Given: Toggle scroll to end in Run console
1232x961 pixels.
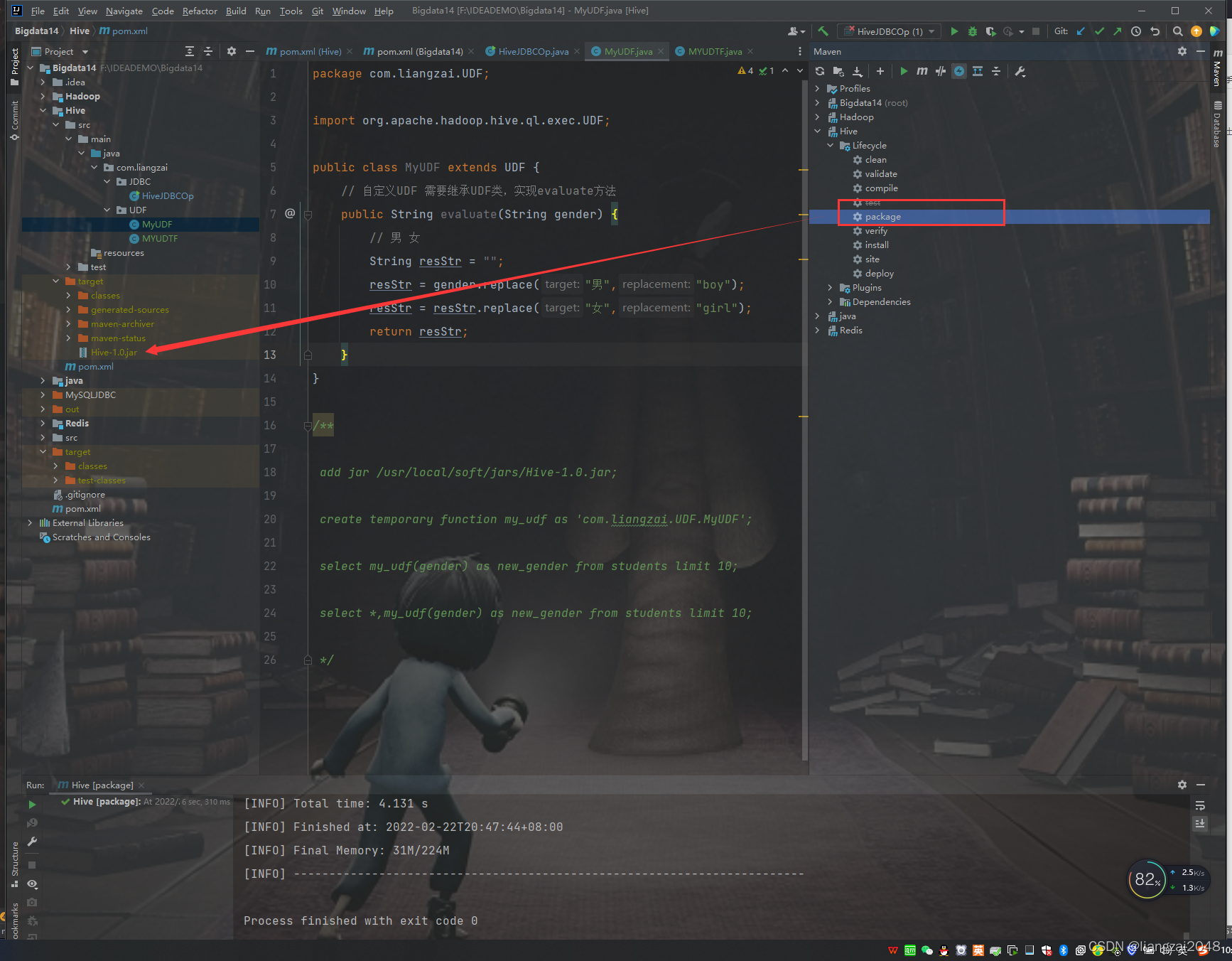Looking at the screenshot, I should (x=1200, y=823).
